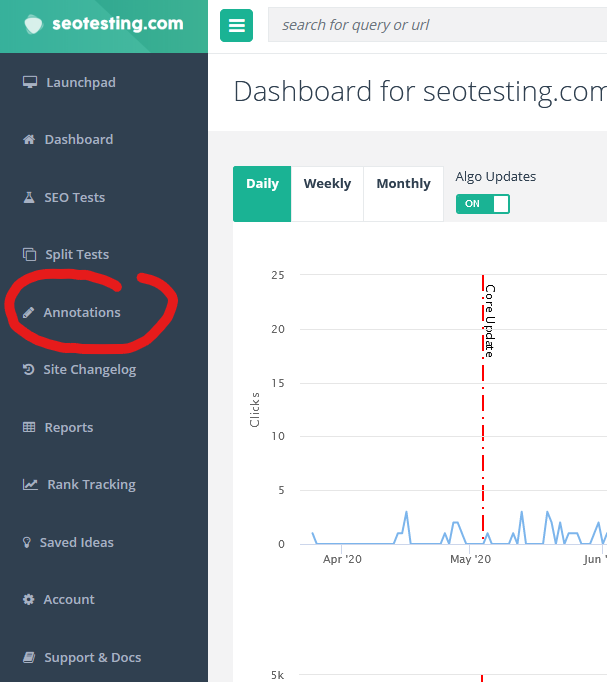
Task: Switch chart to Daily view
Action: pos(262,194)
